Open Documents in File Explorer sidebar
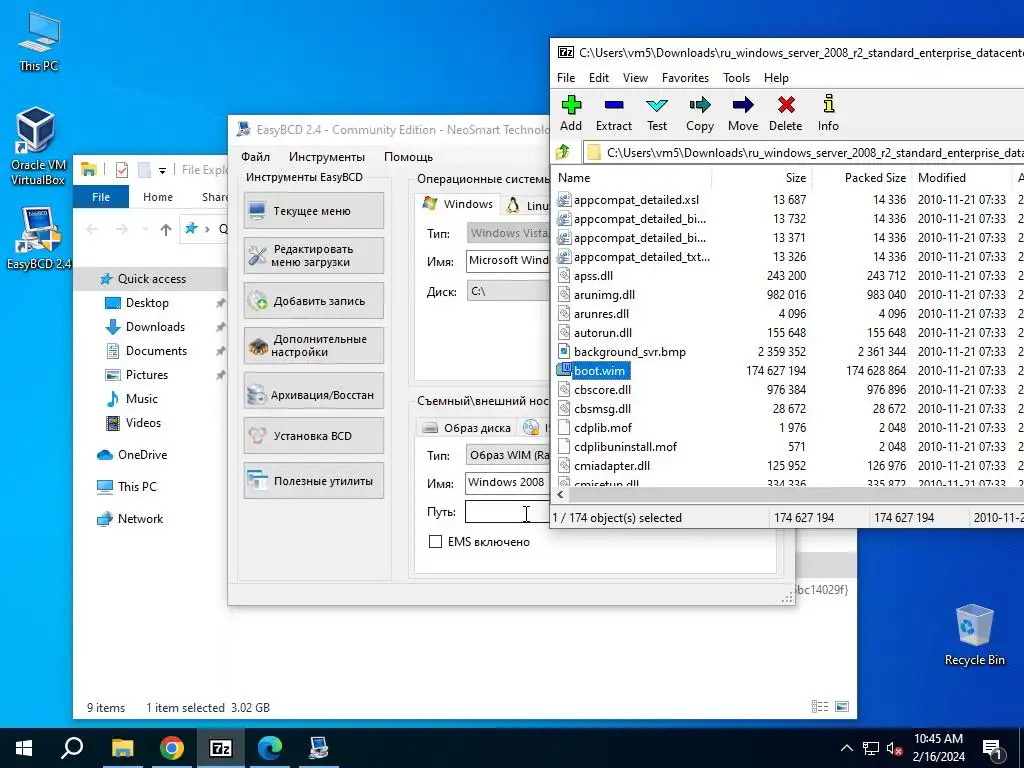1024x768 pixels. coord(156,351)
